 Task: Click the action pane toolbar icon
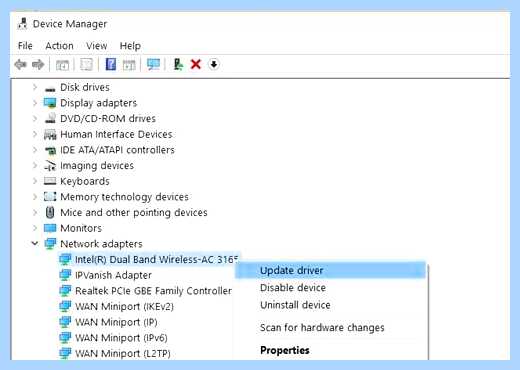[x=129, y=65]
